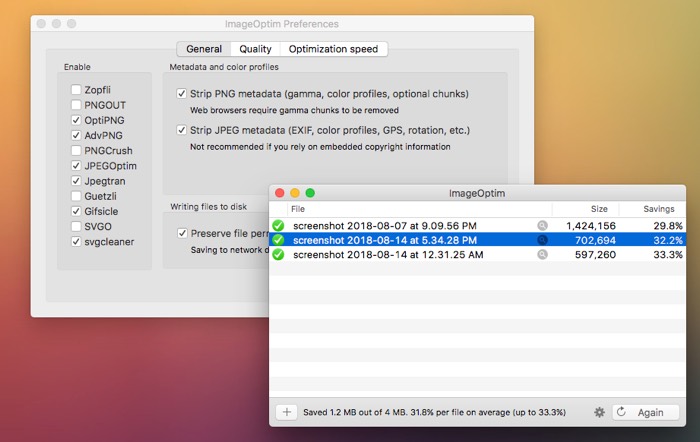
Task: Enable the PNGCrush checkbox
Action: 76,150
